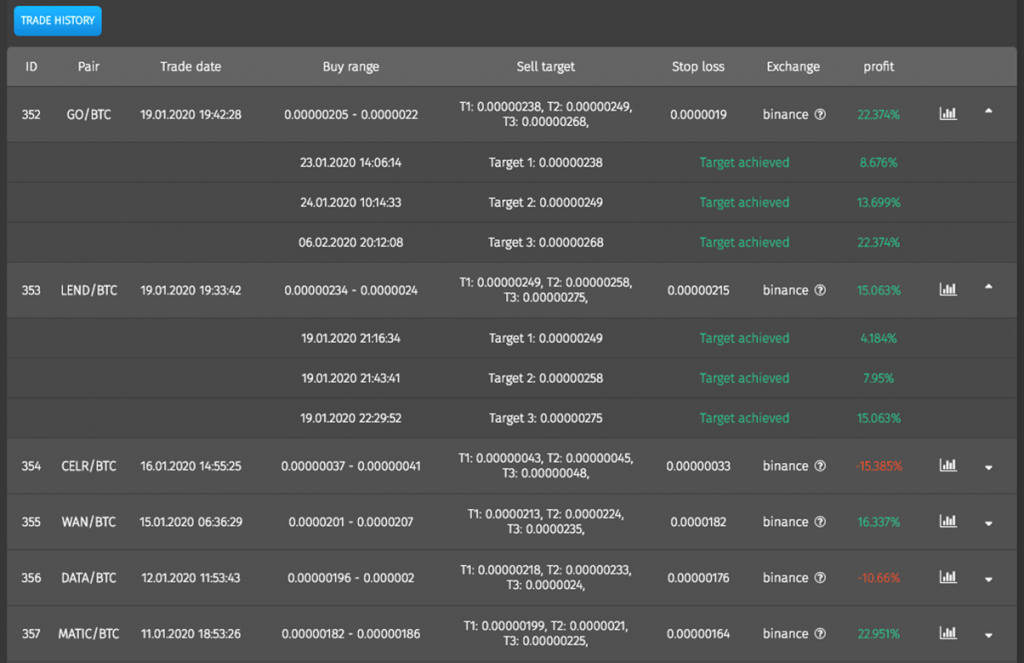Expand the MATIC/BTC trade details
The image size is (1024, 663).
[989, 636]
